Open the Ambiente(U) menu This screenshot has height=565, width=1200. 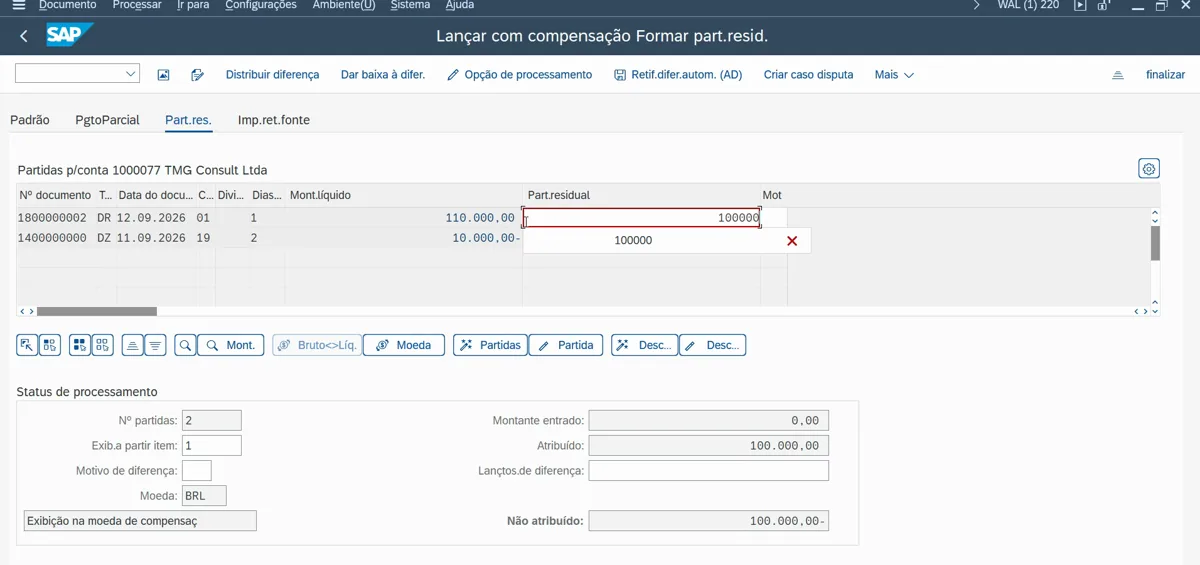tap(344, 5)
